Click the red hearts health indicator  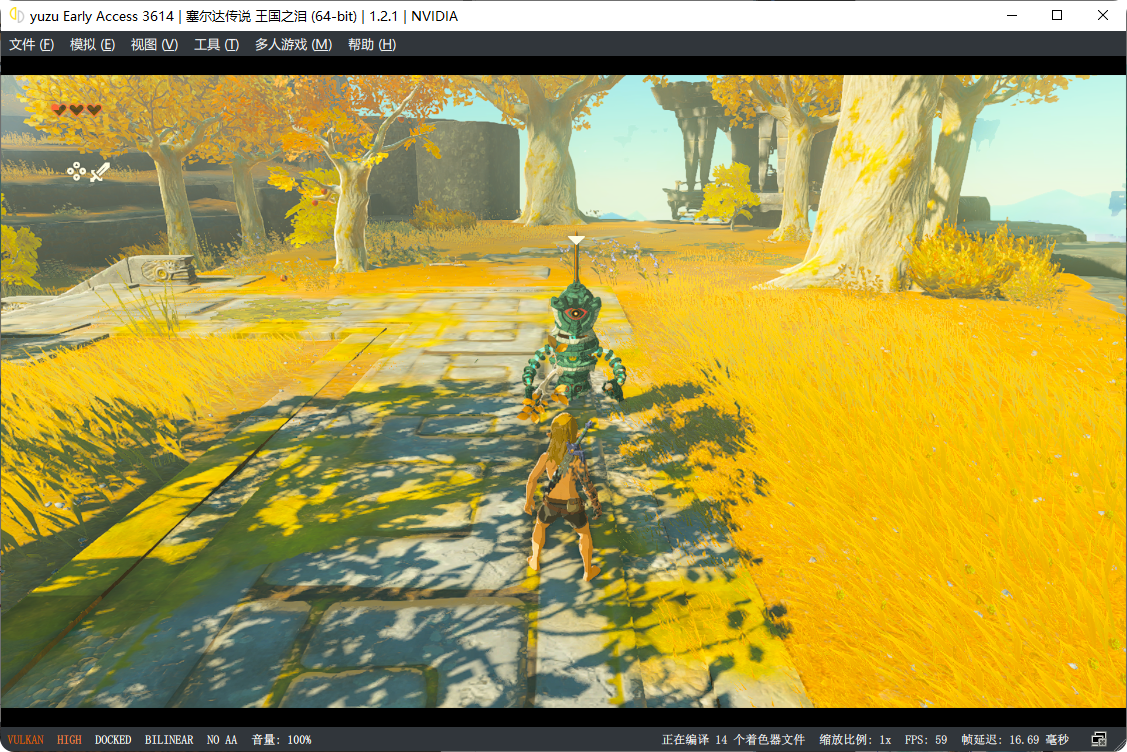point(76,109)
